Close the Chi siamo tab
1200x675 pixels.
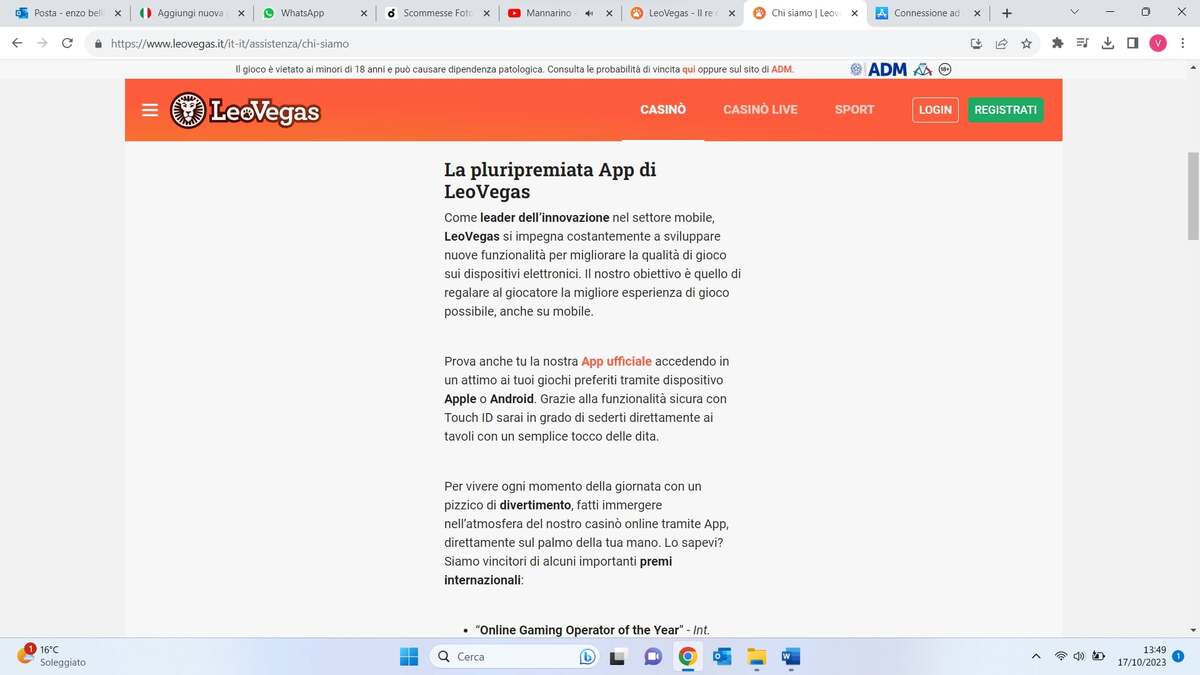tap(854, 13)
